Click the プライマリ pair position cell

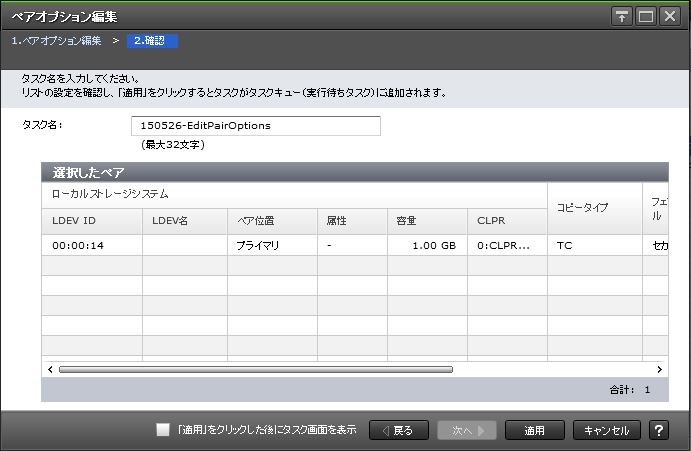(x=272, y=246)
